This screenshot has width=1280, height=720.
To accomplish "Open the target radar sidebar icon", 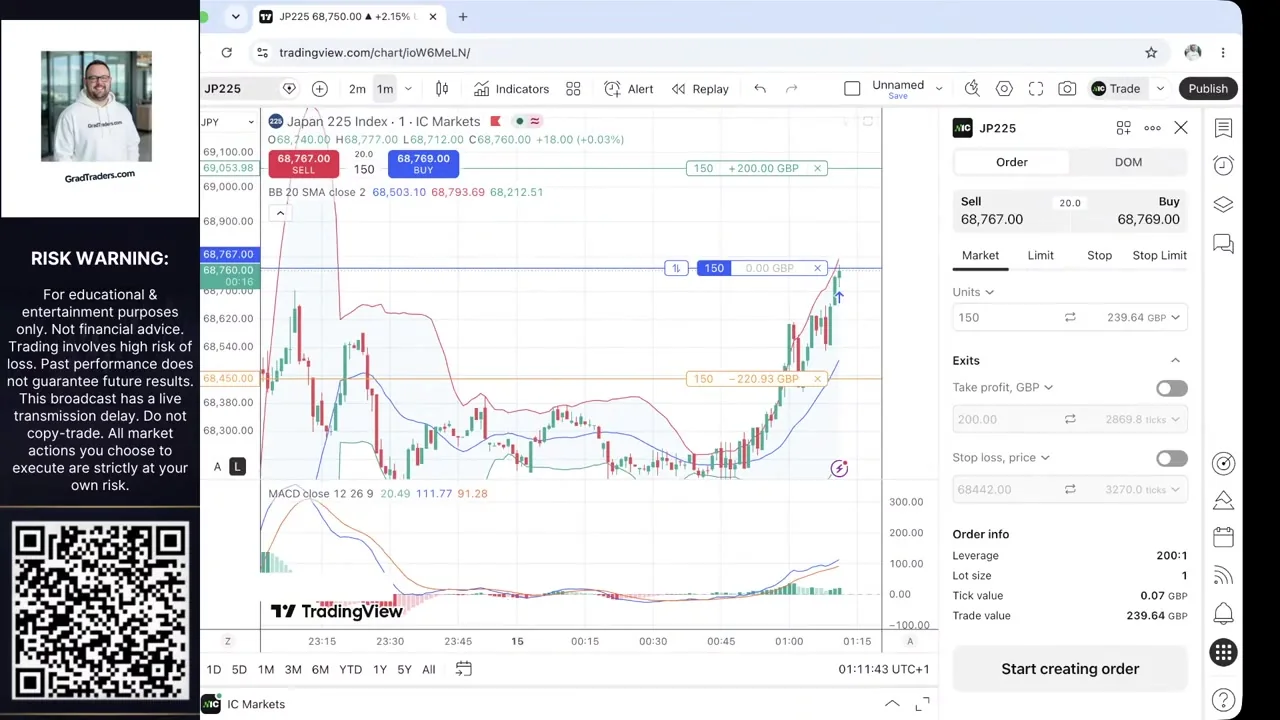I will (1223, 463).
